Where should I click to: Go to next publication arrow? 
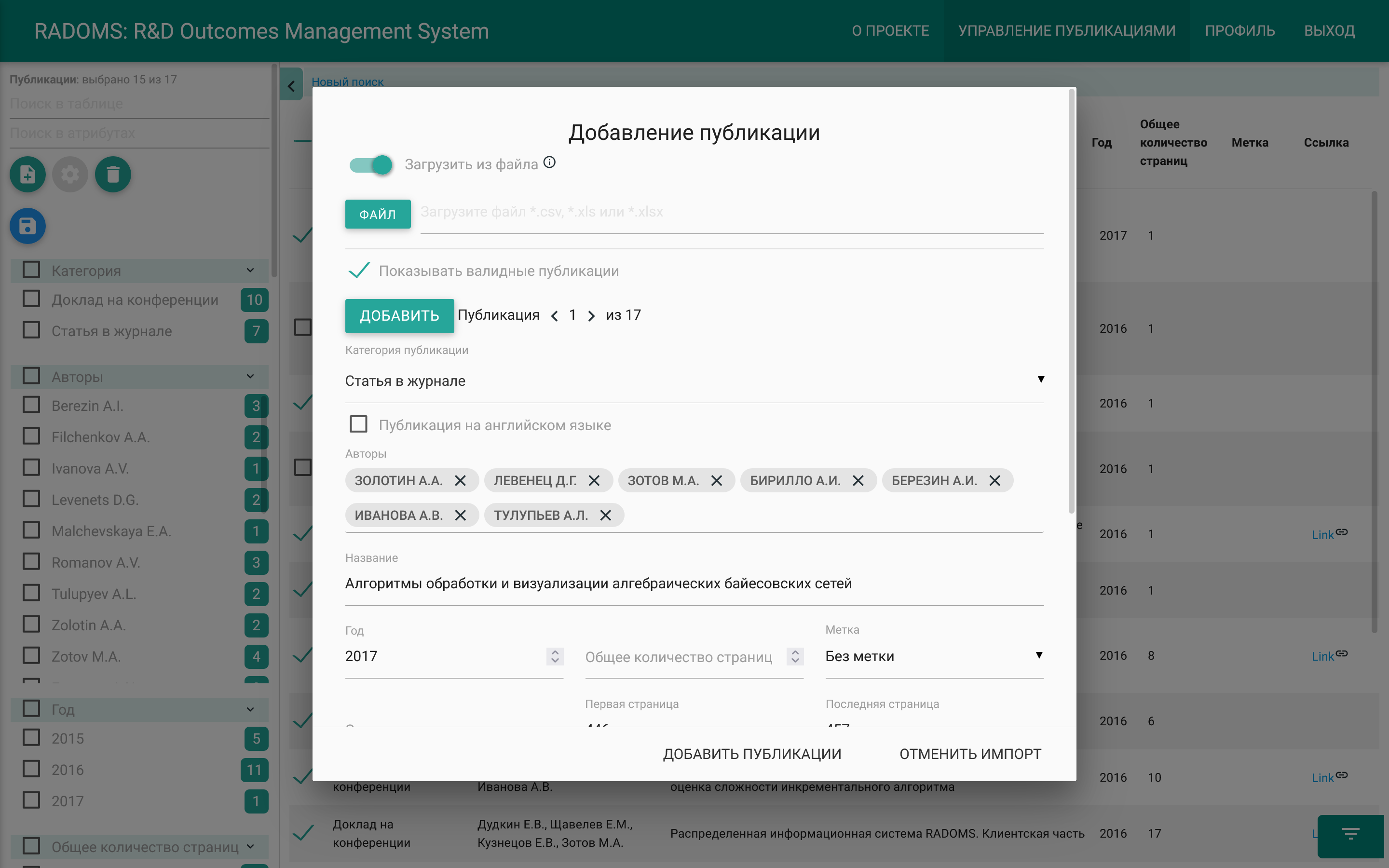click(591, 316)
